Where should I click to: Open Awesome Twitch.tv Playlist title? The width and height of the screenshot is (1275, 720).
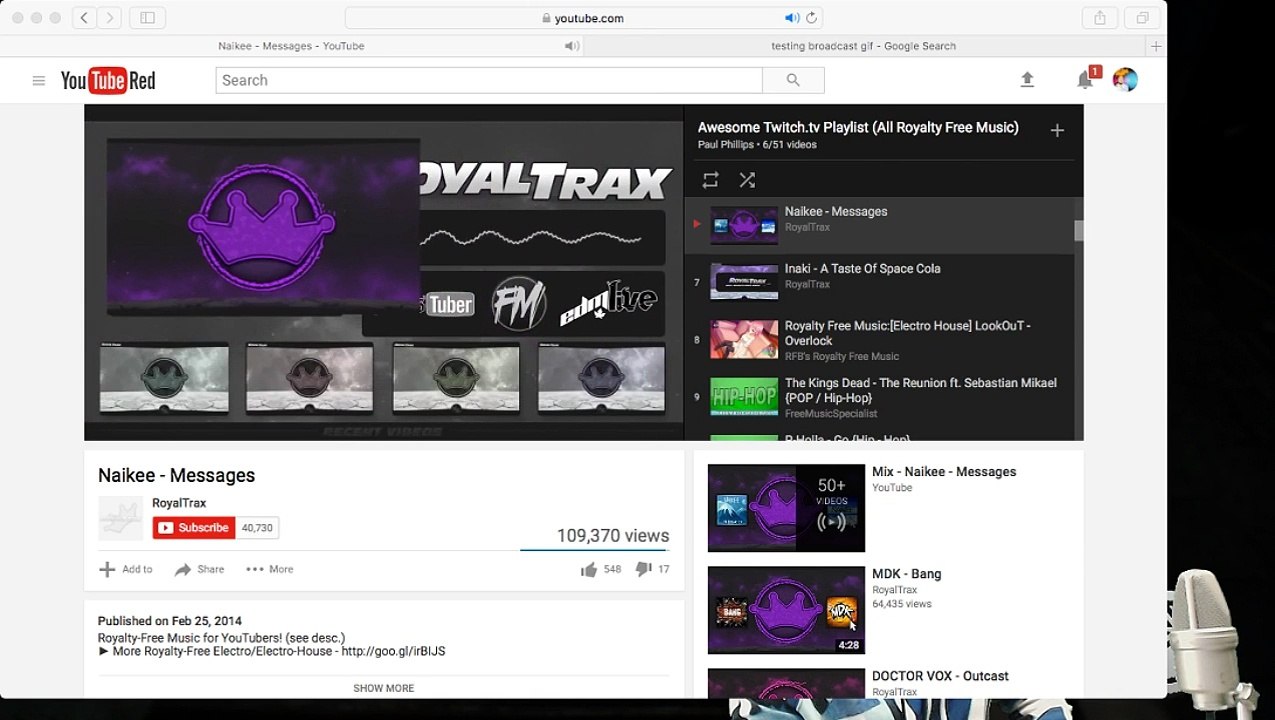tap(858, 127)
